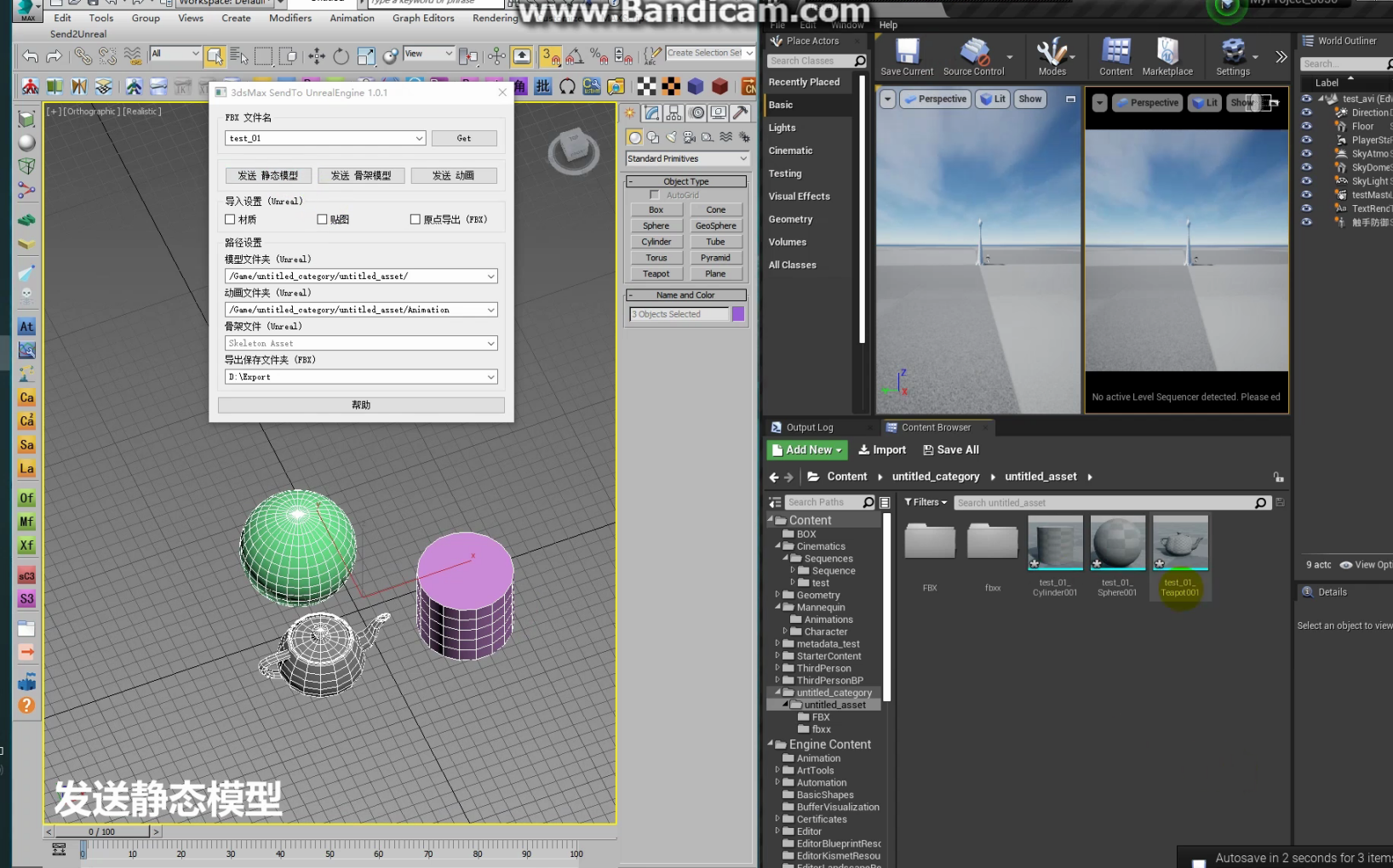Click Add New in Content Browser
Image resolution: width=1393 pixels, height=868 pixels.
[x=806, y=450]
